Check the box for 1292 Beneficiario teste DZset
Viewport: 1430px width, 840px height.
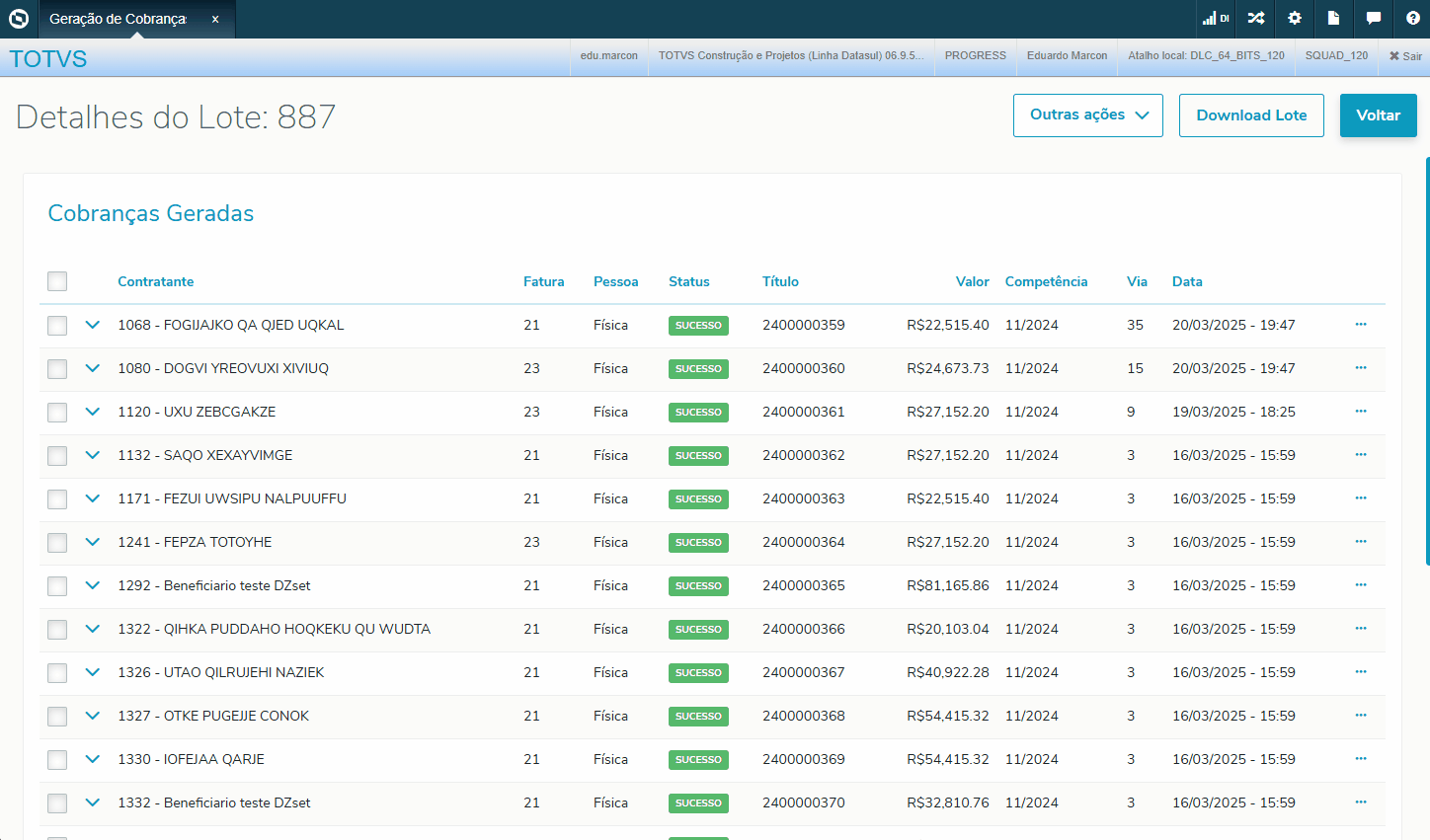pos(57,586)
